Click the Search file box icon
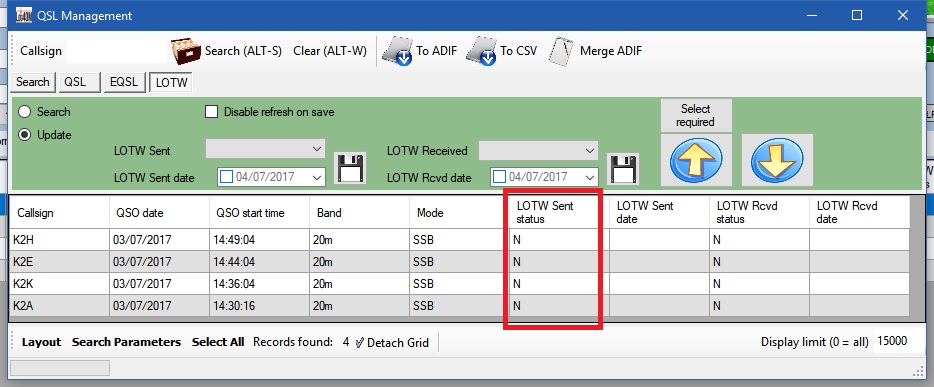934x387 pixels. pos(186,51)
